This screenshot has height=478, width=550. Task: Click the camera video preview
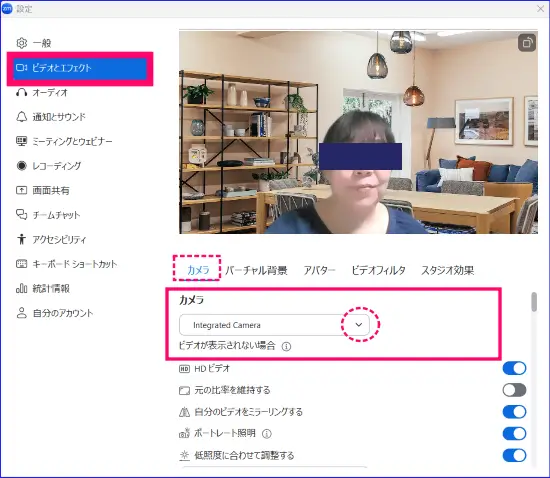(358, 132)
